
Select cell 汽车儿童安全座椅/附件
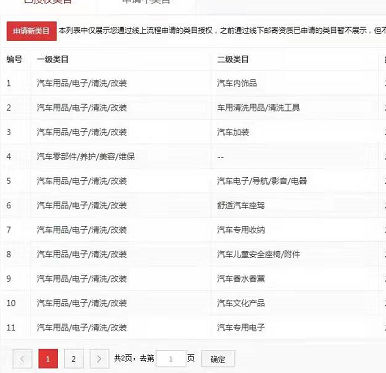click(x=258, y=254)
